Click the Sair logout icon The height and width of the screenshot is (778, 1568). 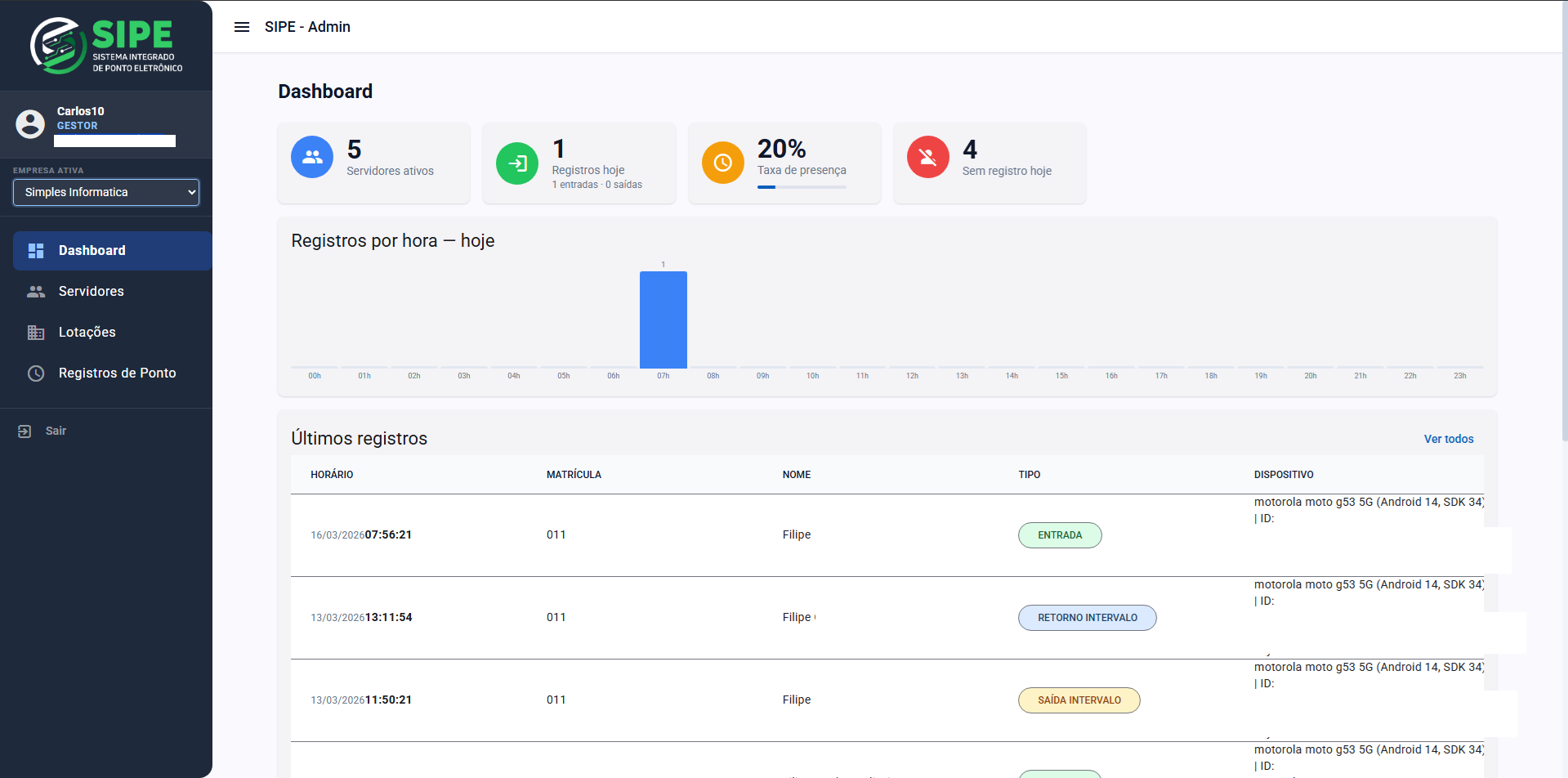tap(25, 431)
